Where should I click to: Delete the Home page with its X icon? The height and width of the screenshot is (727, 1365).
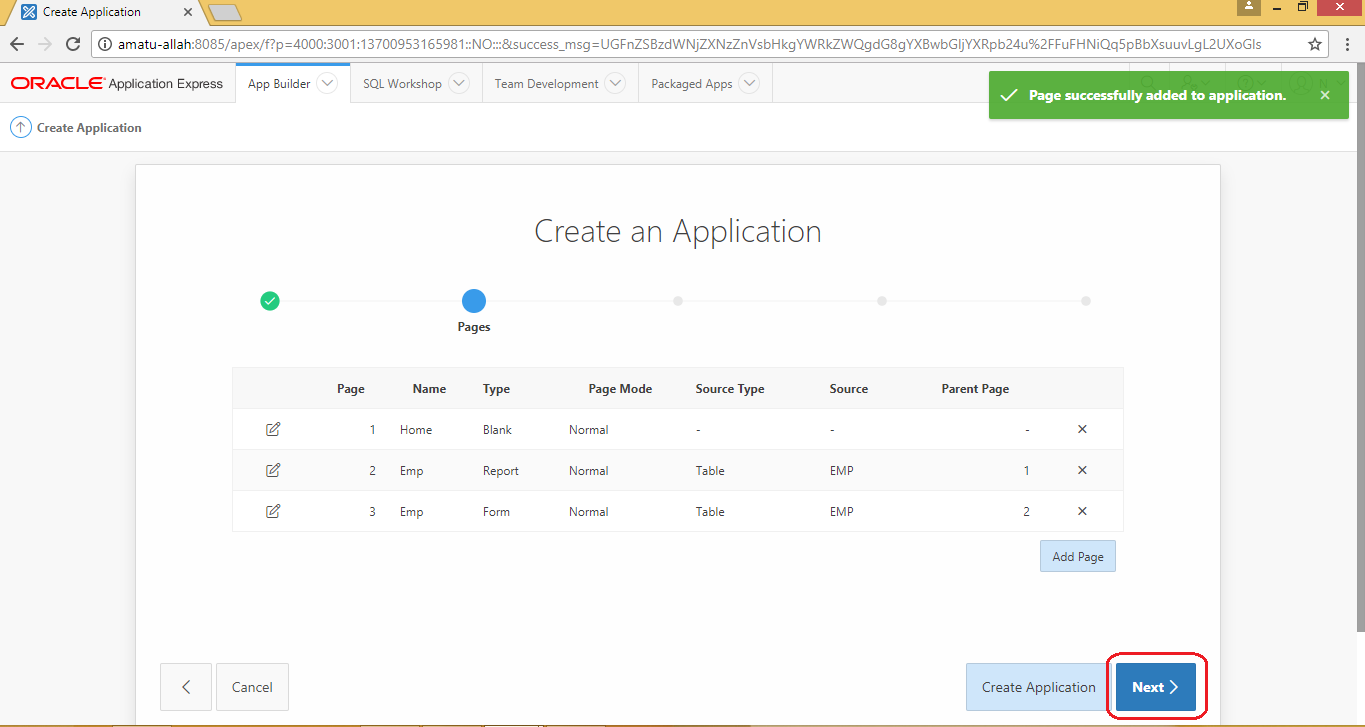[x=1082, y=429]
